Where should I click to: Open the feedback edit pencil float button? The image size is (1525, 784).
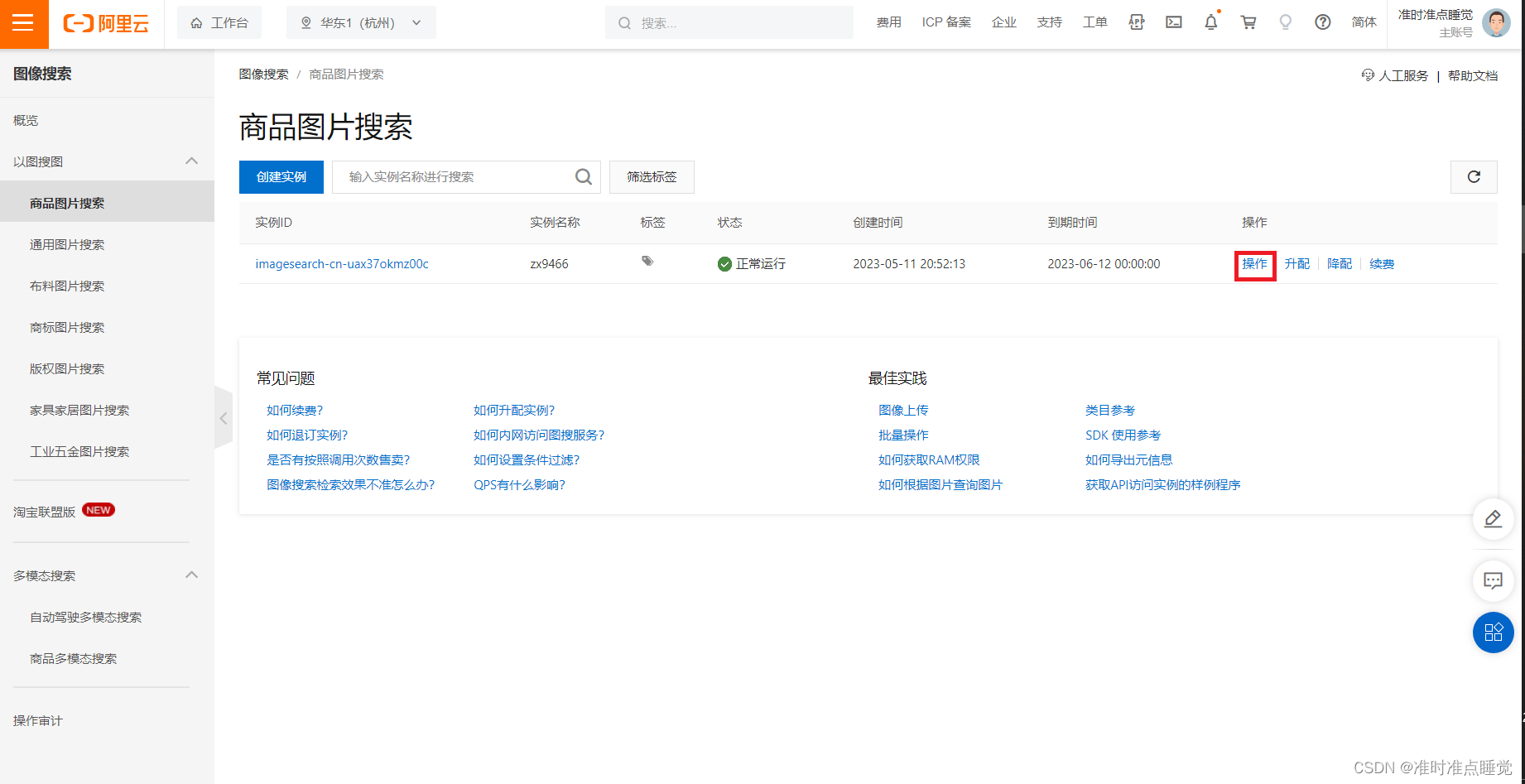click(1494, 519)
